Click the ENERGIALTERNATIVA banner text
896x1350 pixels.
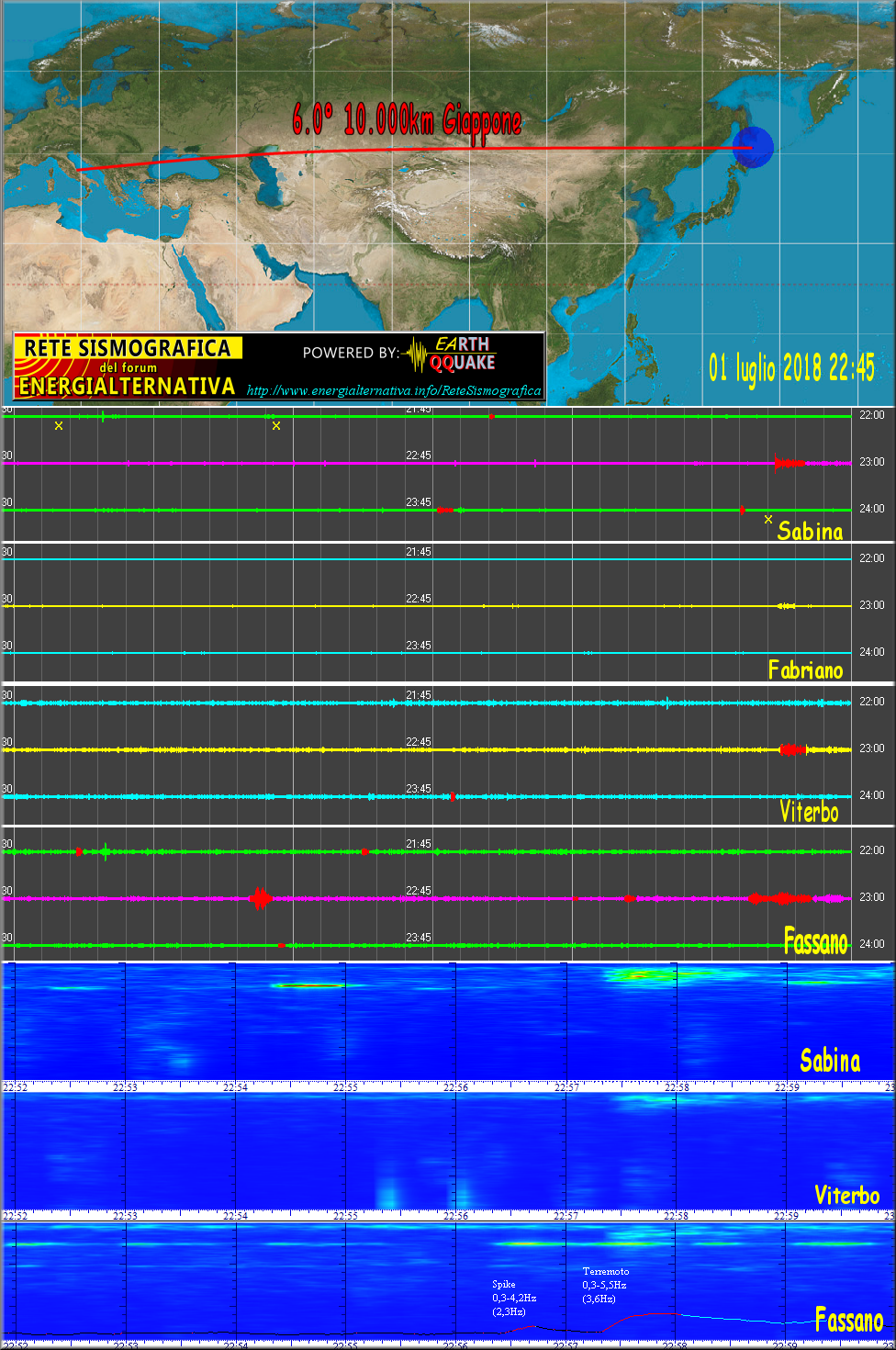(x=128, y=387)
